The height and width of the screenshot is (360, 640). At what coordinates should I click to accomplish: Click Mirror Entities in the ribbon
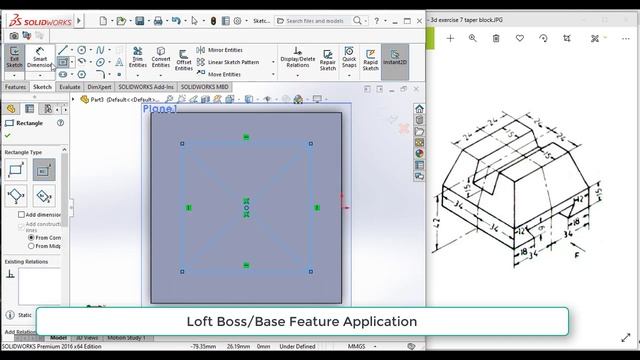click(x=220, y=50)
